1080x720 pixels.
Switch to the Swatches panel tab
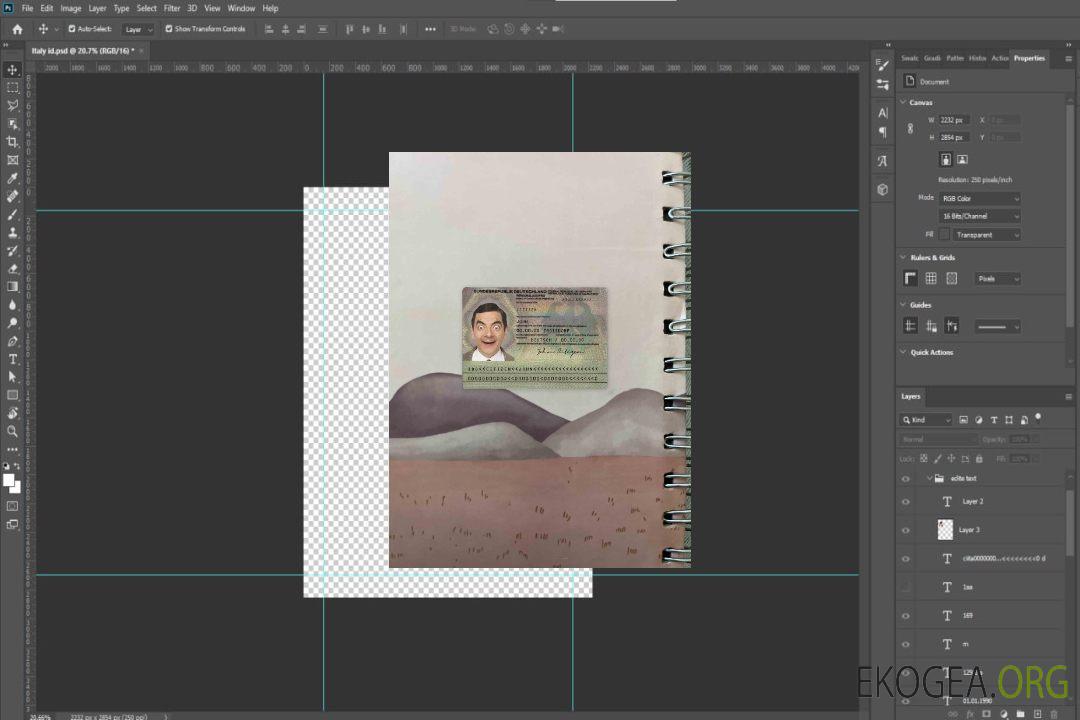coord(909,58)
